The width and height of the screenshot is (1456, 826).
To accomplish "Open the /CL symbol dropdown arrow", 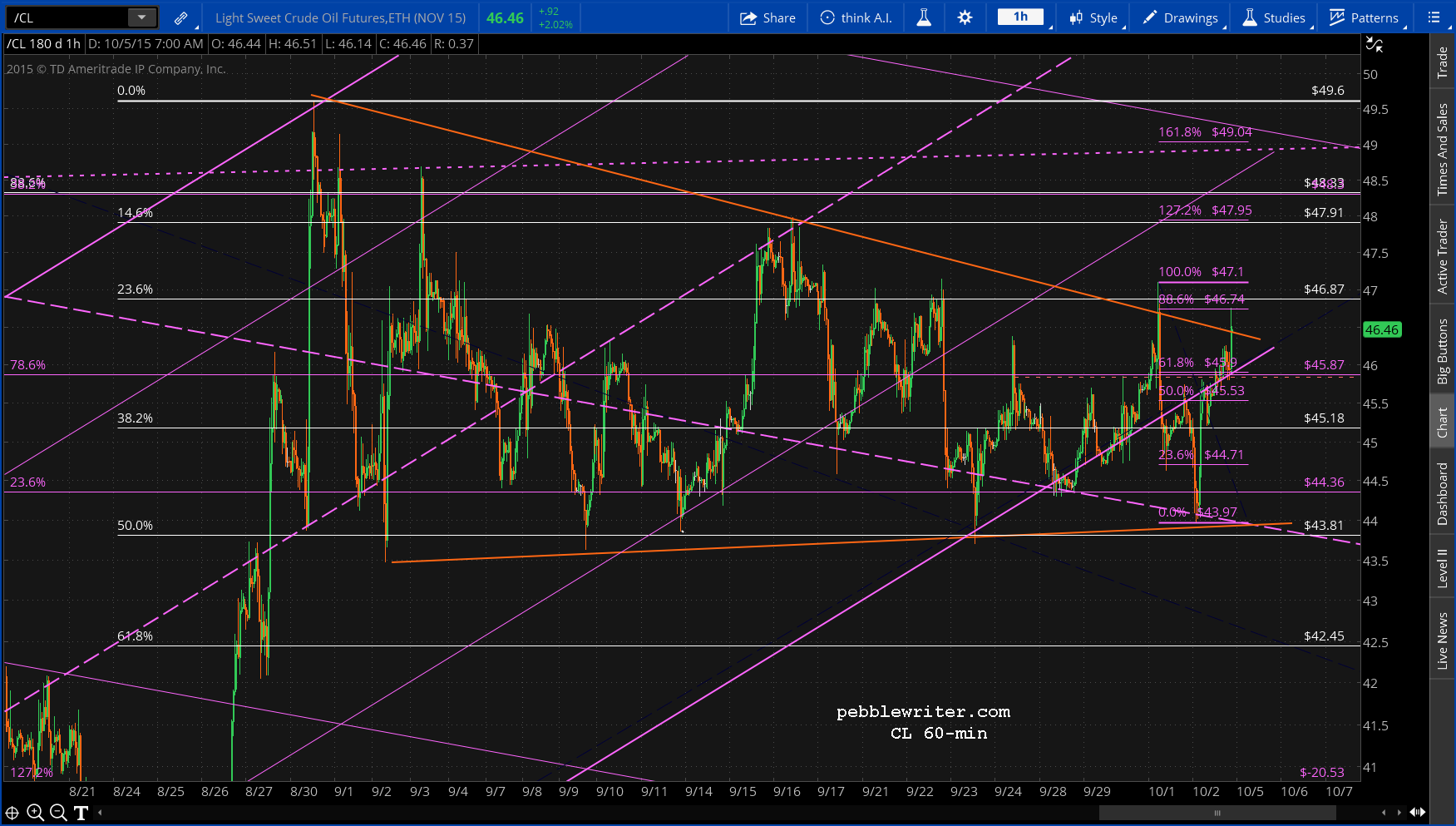I will [x=142, y=17].
